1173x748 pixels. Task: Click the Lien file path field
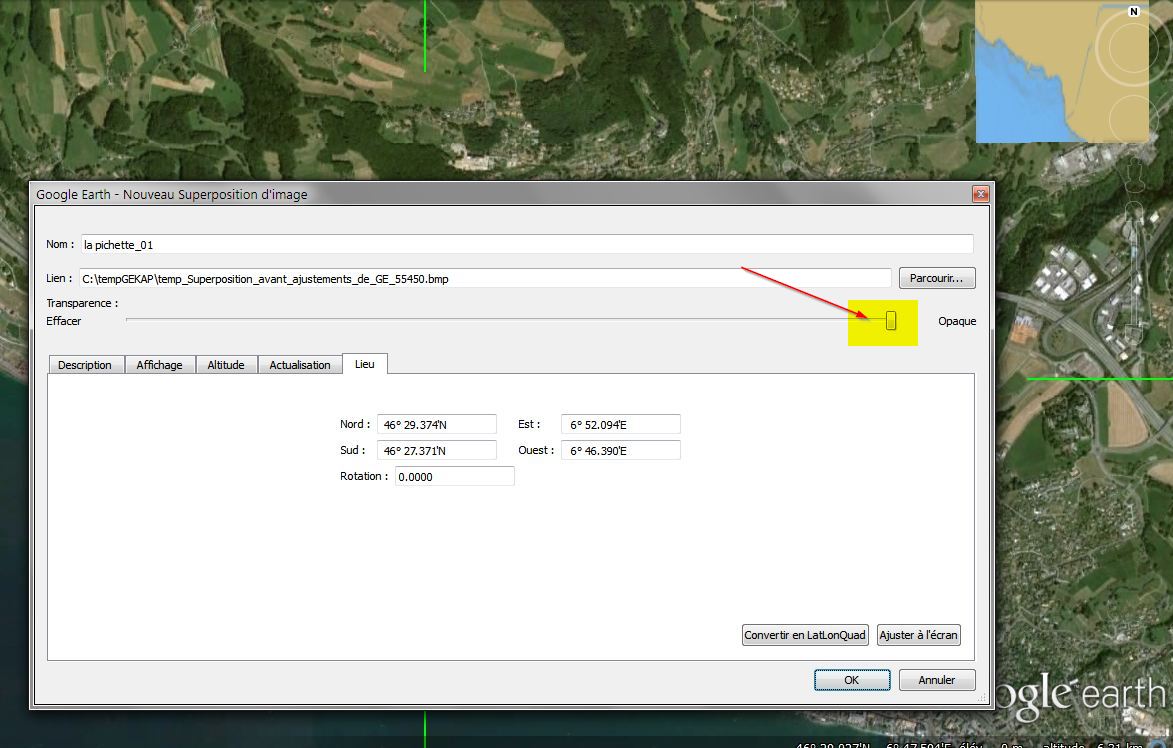click(486, 278)
